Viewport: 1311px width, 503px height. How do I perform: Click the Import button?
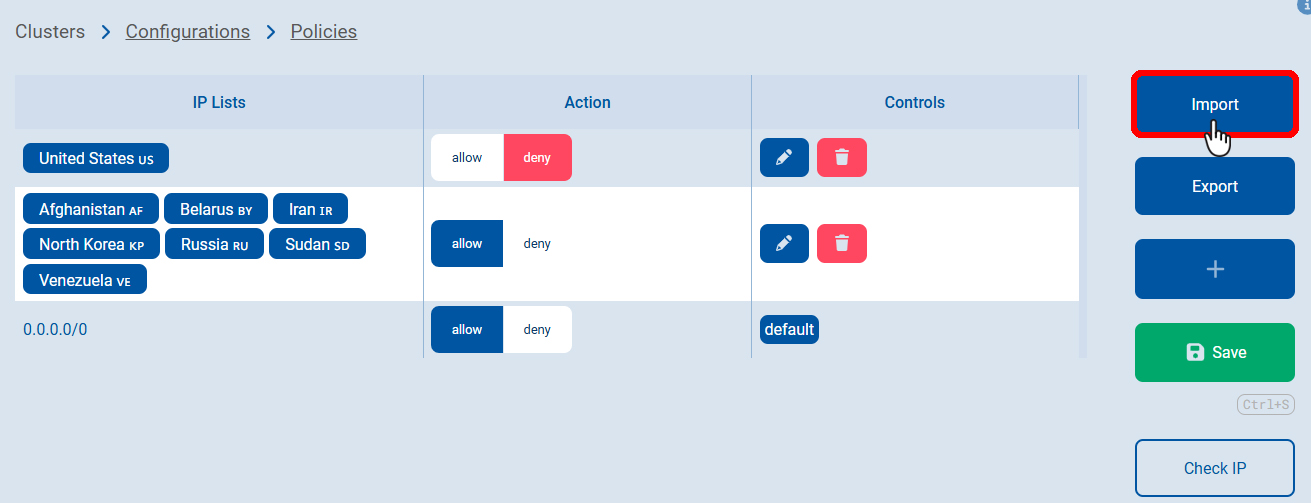click(1214, 104)
